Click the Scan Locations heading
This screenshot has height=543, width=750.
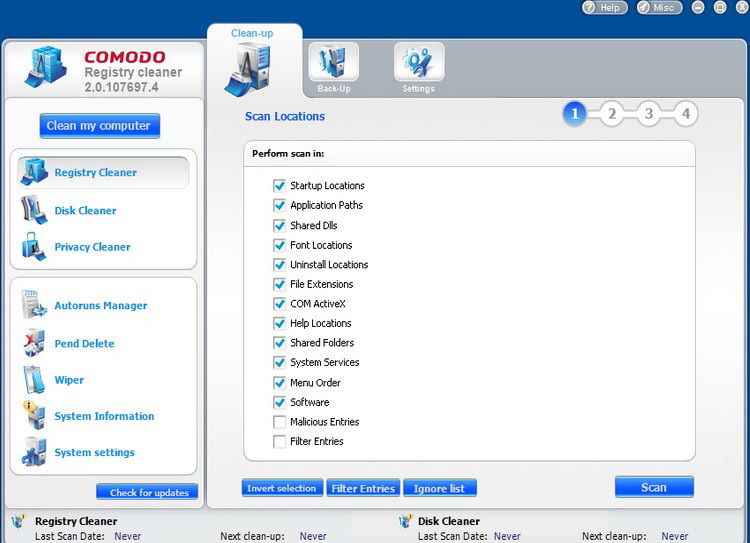(x=285, y=116)
